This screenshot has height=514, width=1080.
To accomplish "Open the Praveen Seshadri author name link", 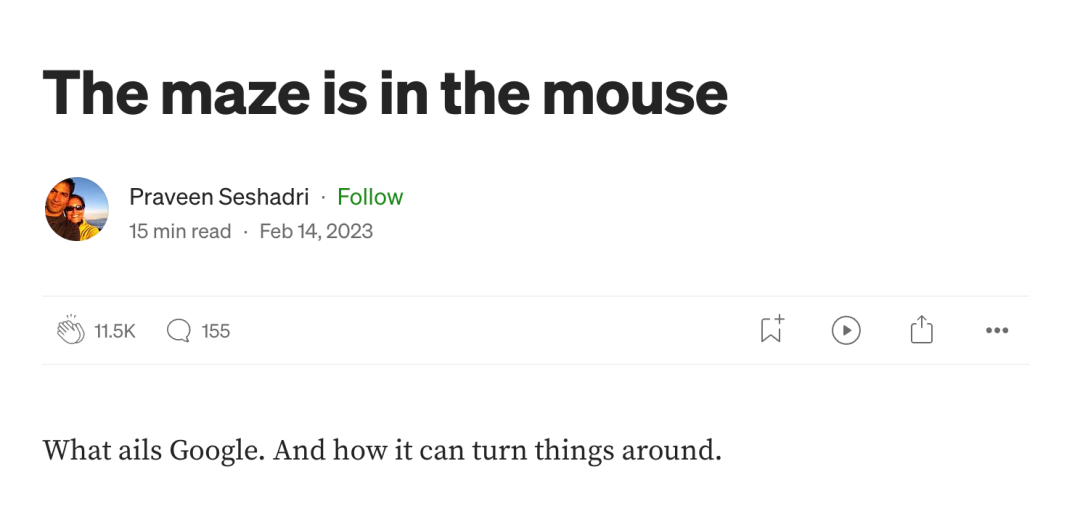I will 219,197.
